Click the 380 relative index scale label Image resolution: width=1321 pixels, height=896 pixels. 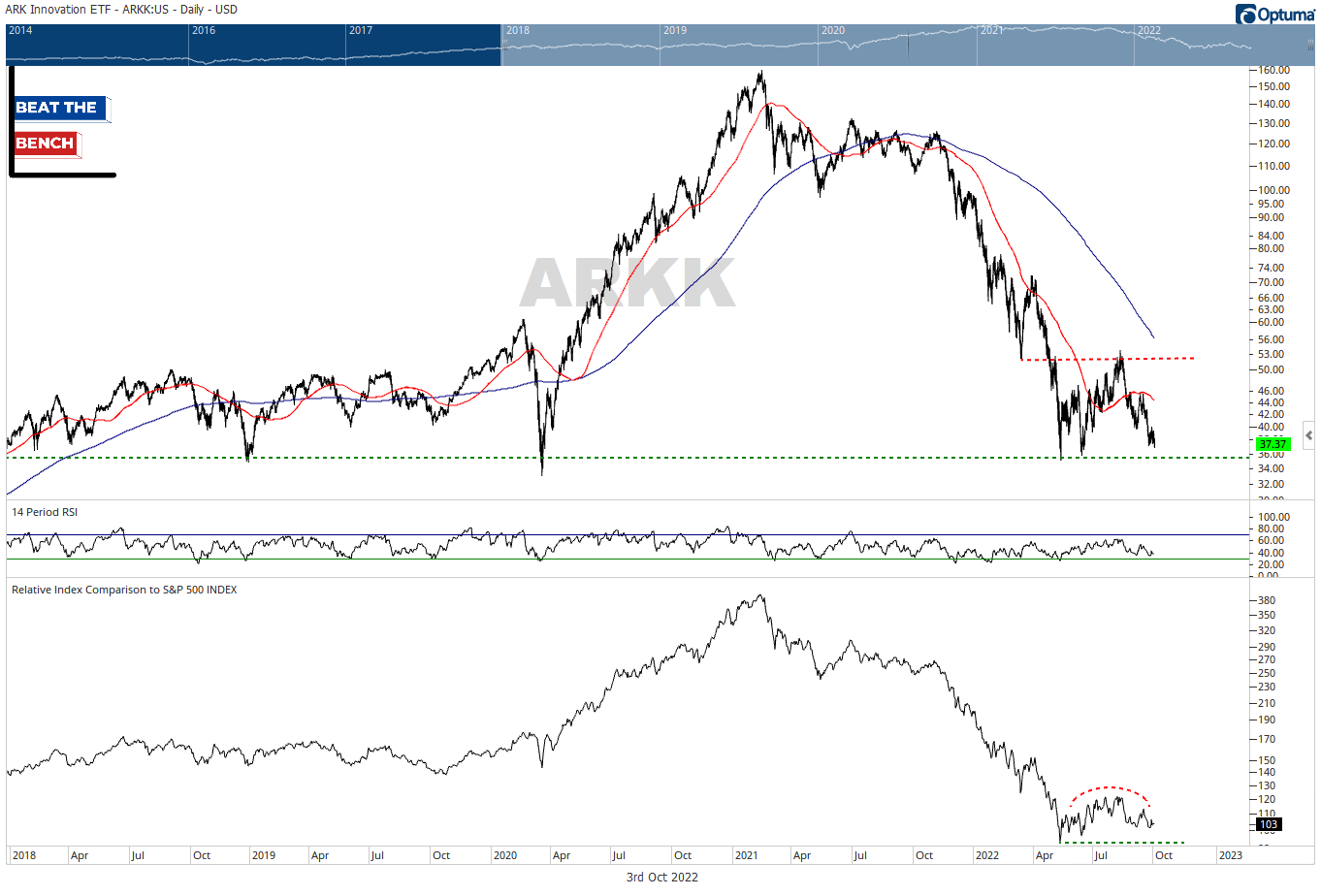(x=1267, y=600)
